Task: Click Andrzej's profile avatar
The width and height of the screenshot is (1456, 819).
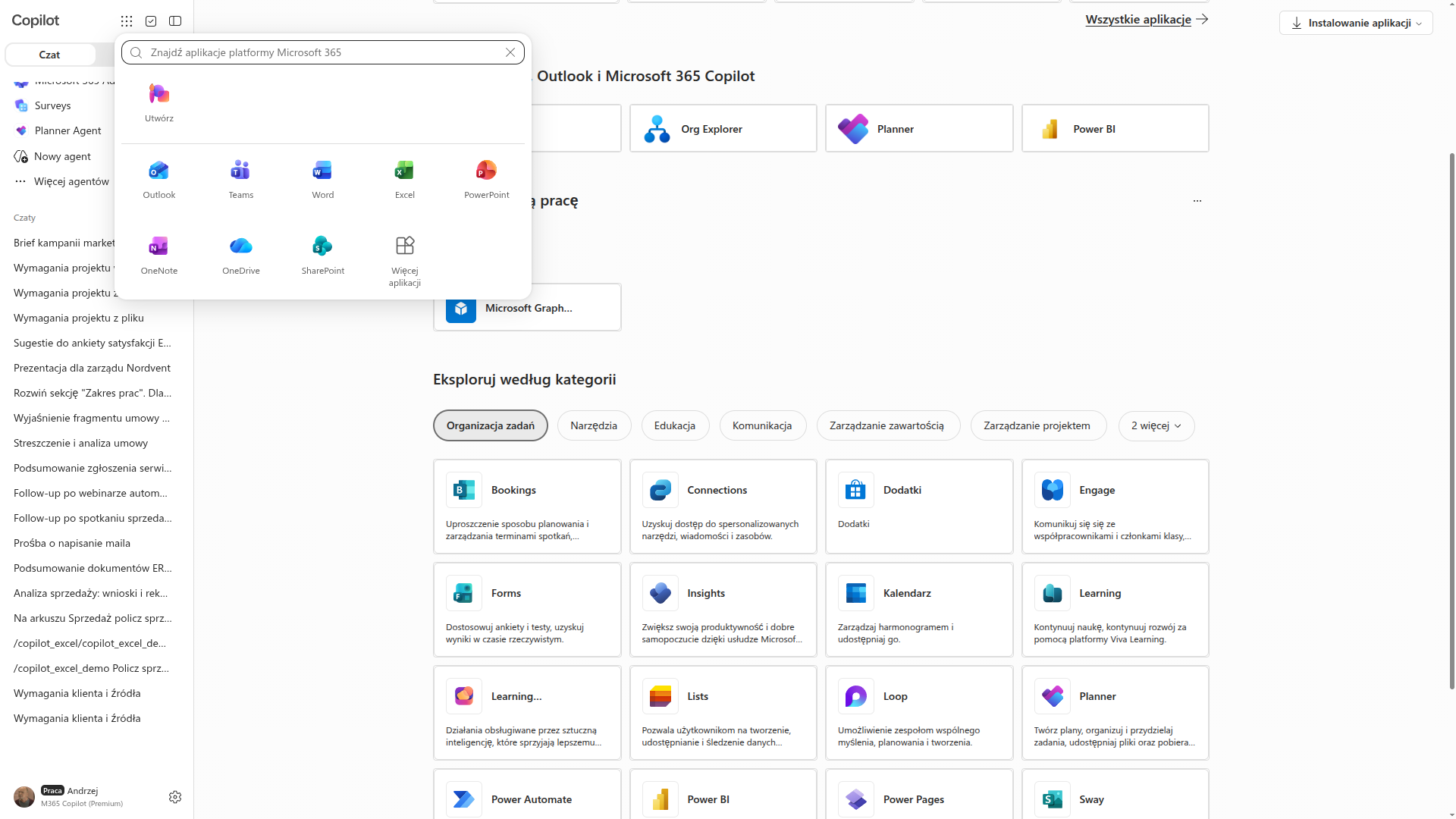Action: (24, 796)
